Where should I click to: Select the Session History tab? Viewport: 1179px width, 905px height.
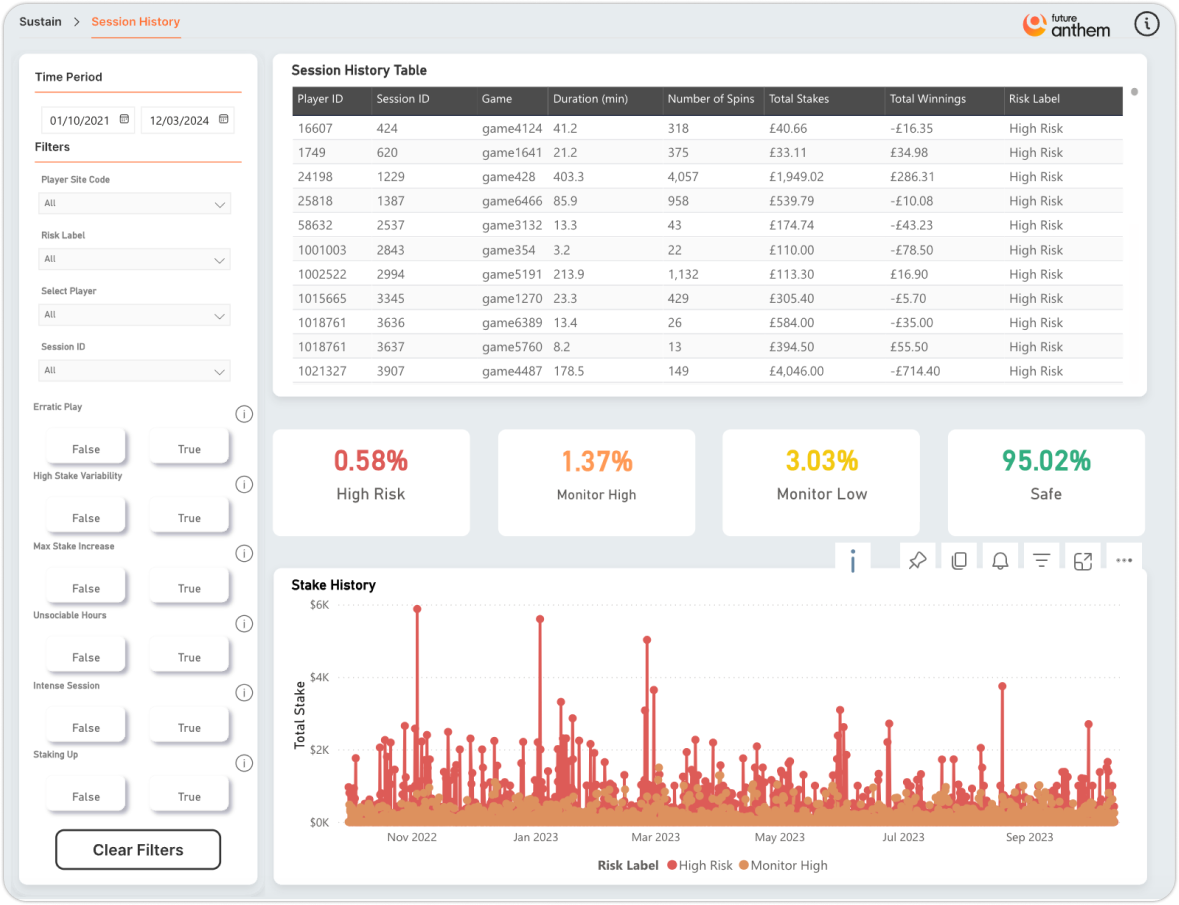[x=135, y=22]
